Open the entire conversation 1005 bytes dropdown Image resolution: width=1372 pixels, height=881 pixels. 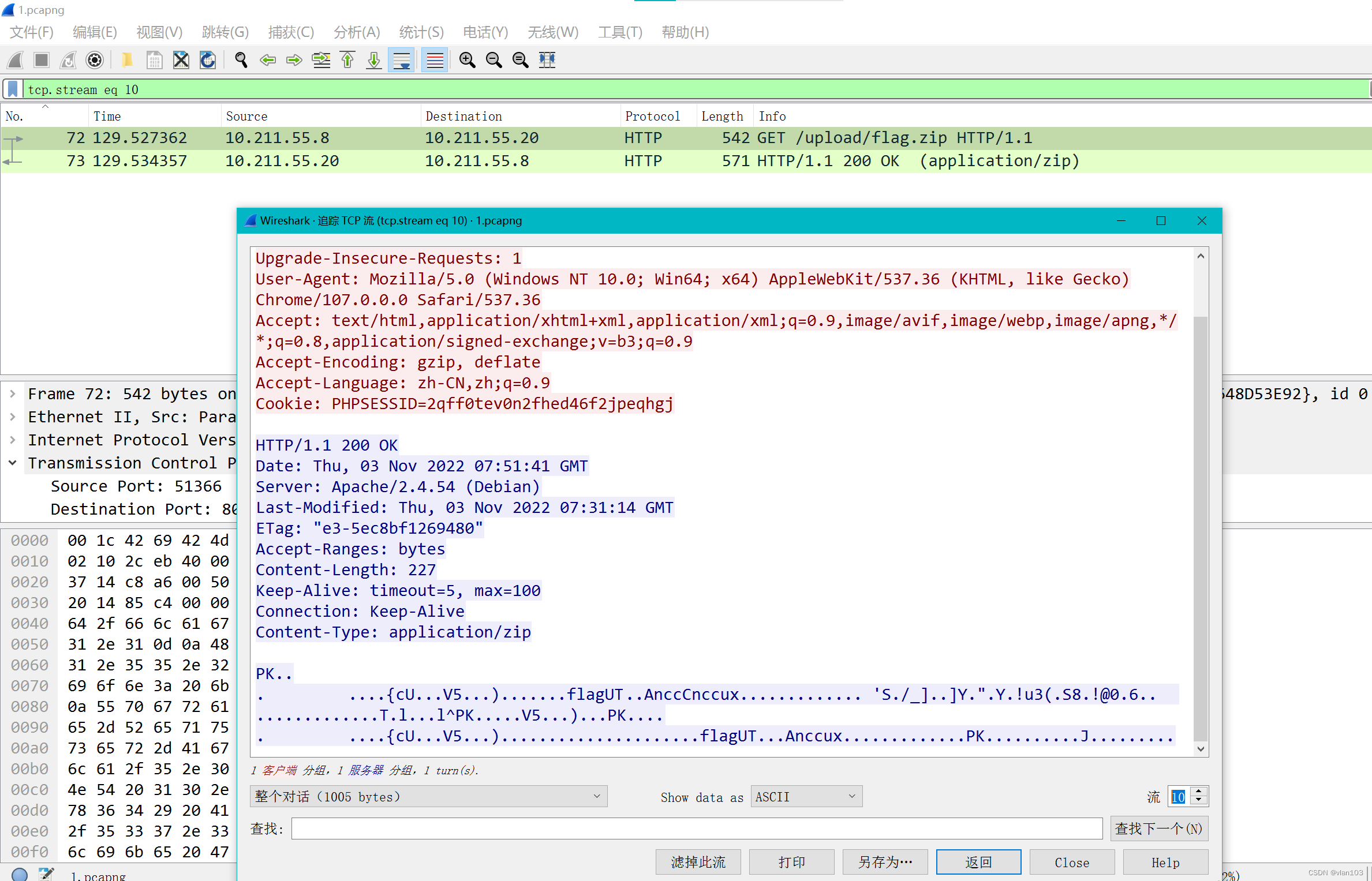coord(428,797)
